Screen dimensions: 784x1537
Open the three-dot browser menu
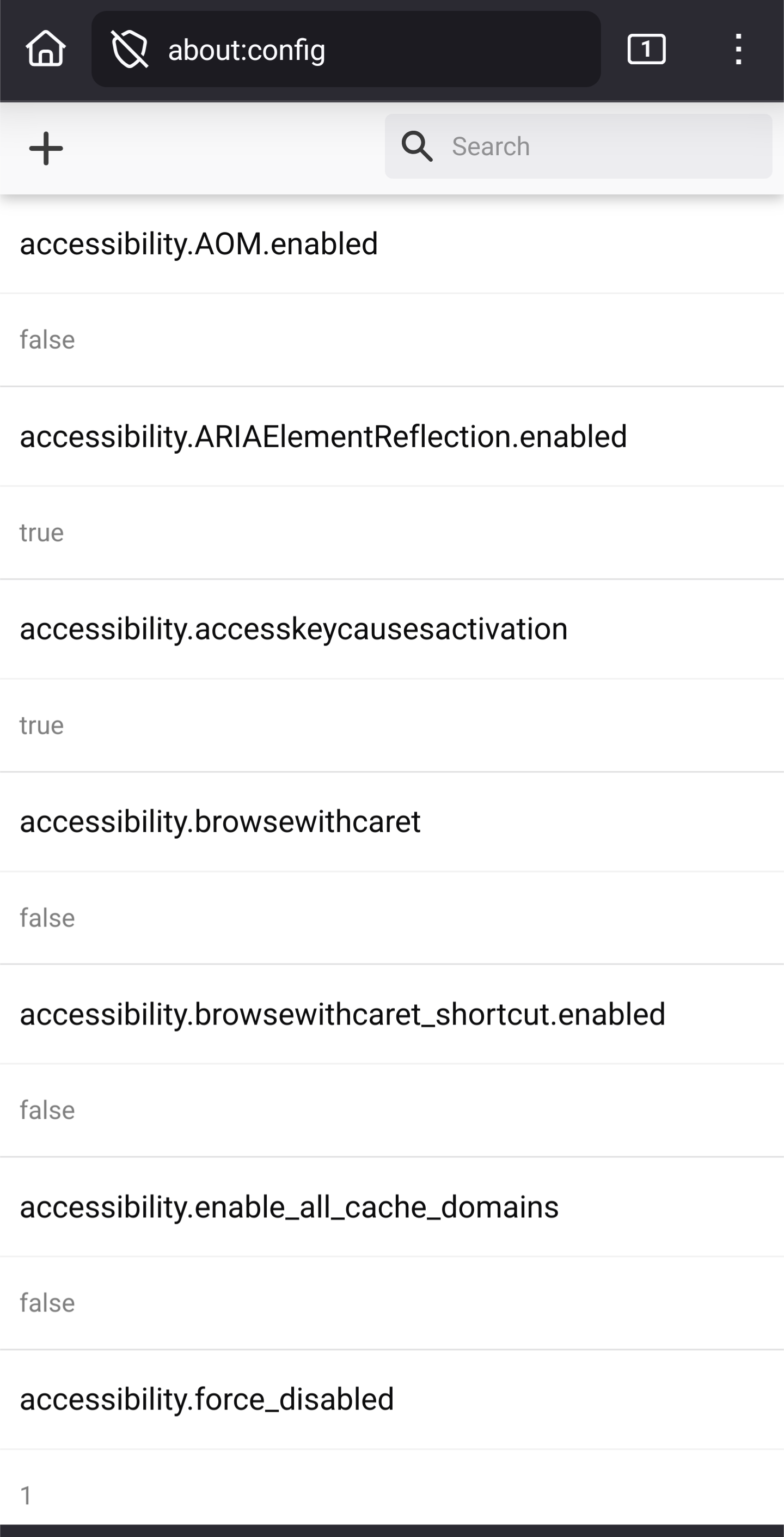pyautogui.click(x=738, y=49)
